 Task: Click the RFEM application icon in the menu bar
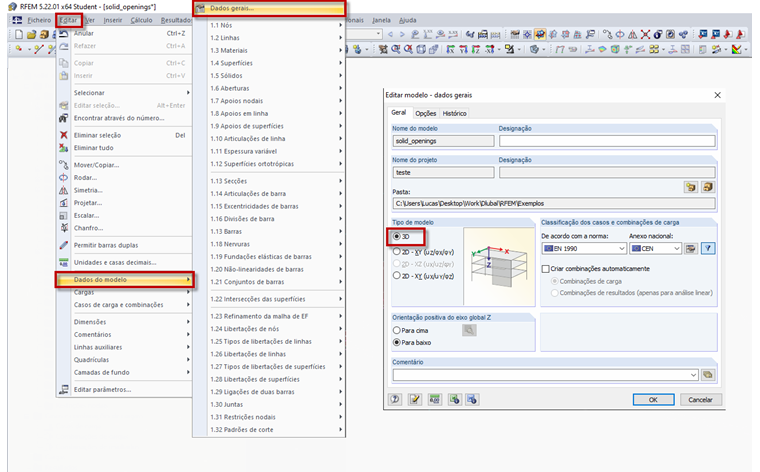tap(17, 20)
